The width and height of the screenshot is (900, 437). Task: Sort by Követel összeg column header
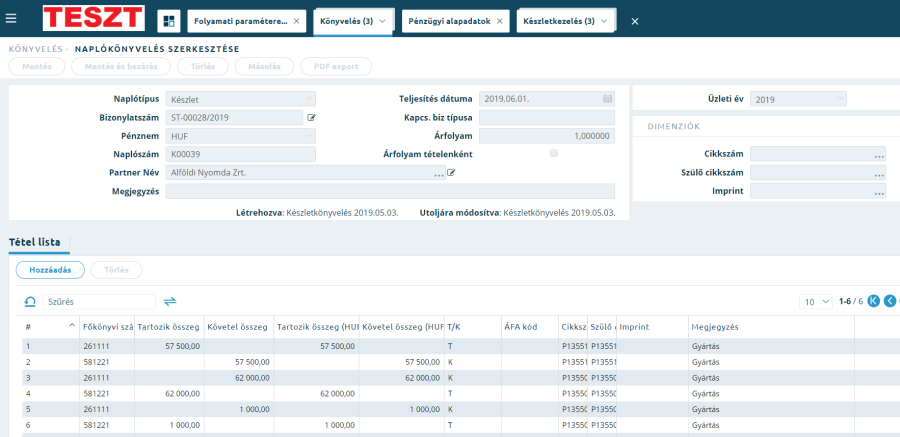pyautogui.click(x=238, y=327)
